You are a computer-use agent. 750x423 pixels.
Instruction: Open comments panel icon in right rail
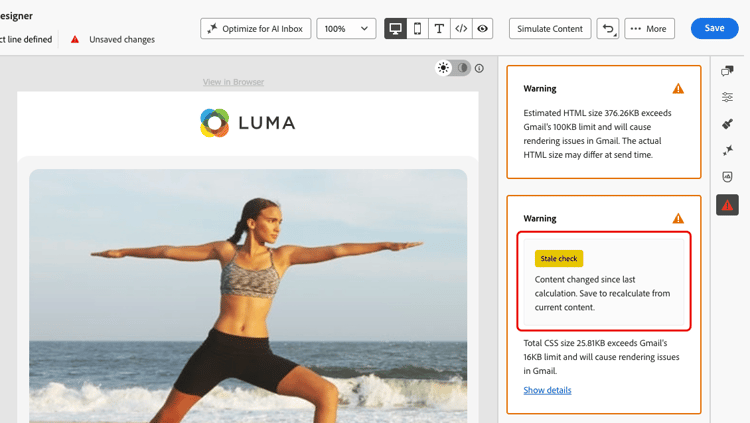728,71
